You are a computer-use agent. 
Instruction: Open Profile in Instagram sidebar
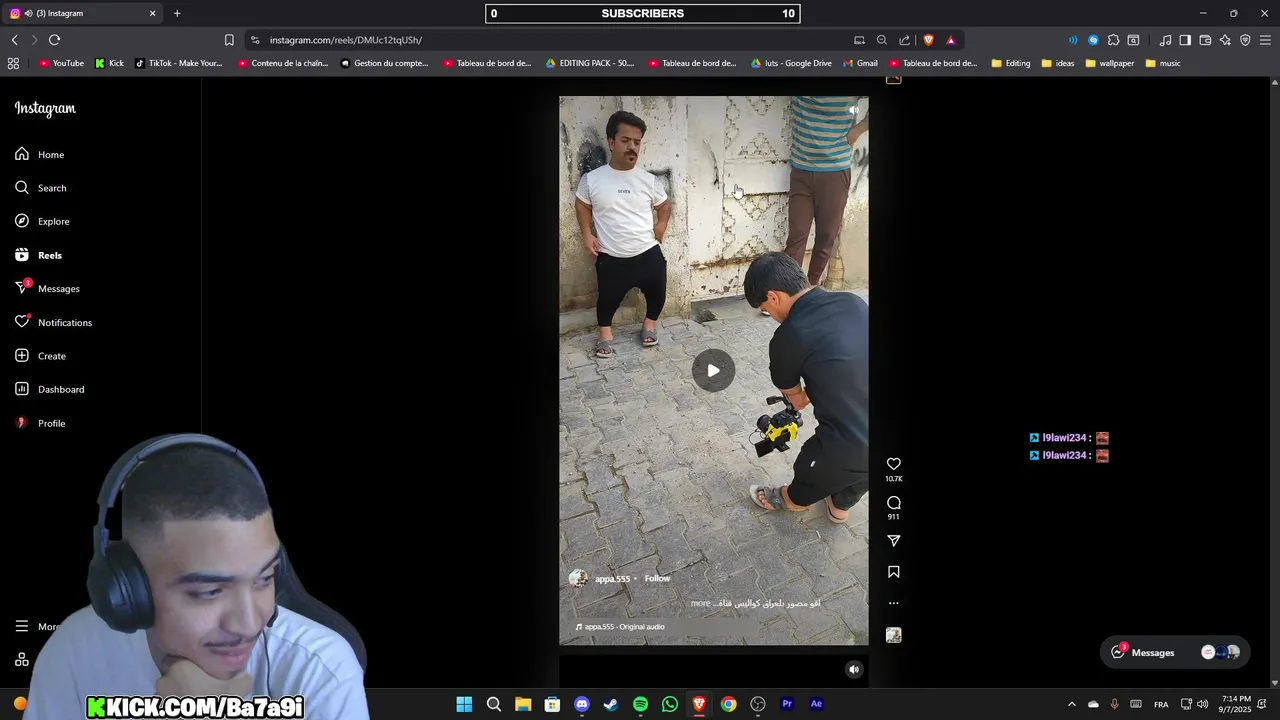pos(40,423)
